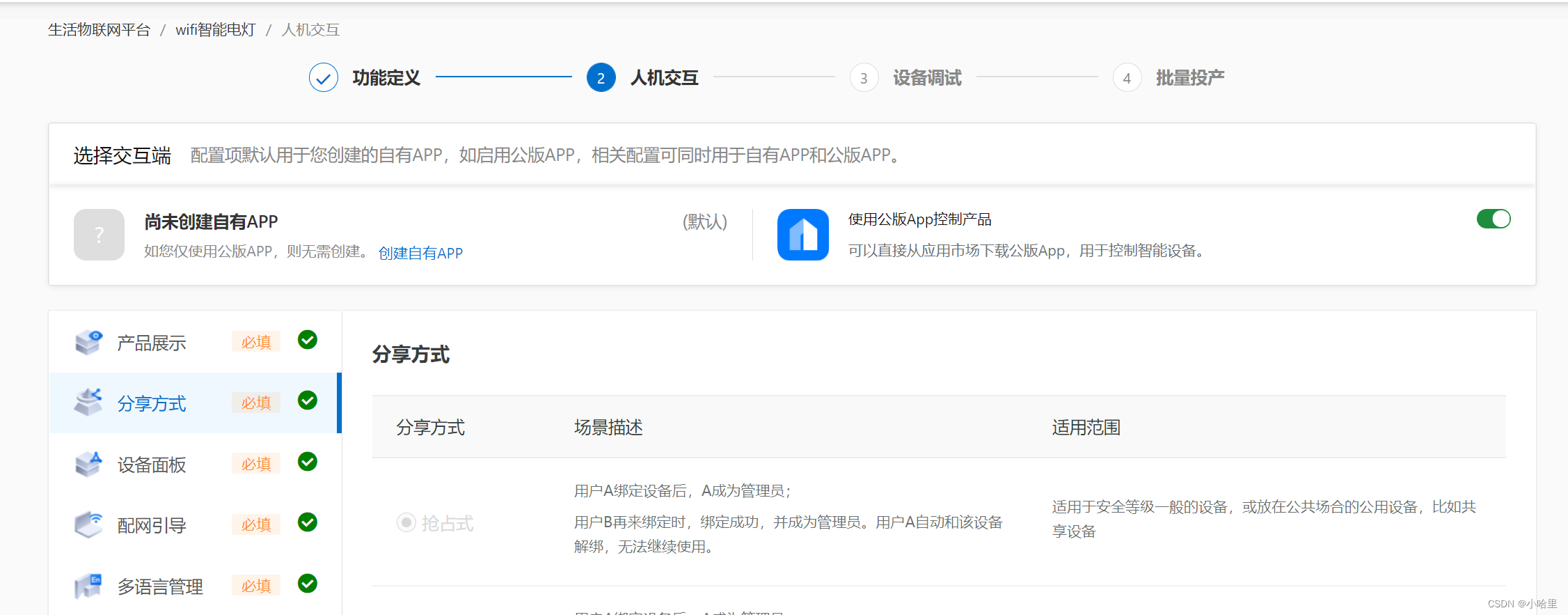Click the gray question-mark APP placeholder icon
Viewport: 1568px width, 615px height.
(99, 235)
